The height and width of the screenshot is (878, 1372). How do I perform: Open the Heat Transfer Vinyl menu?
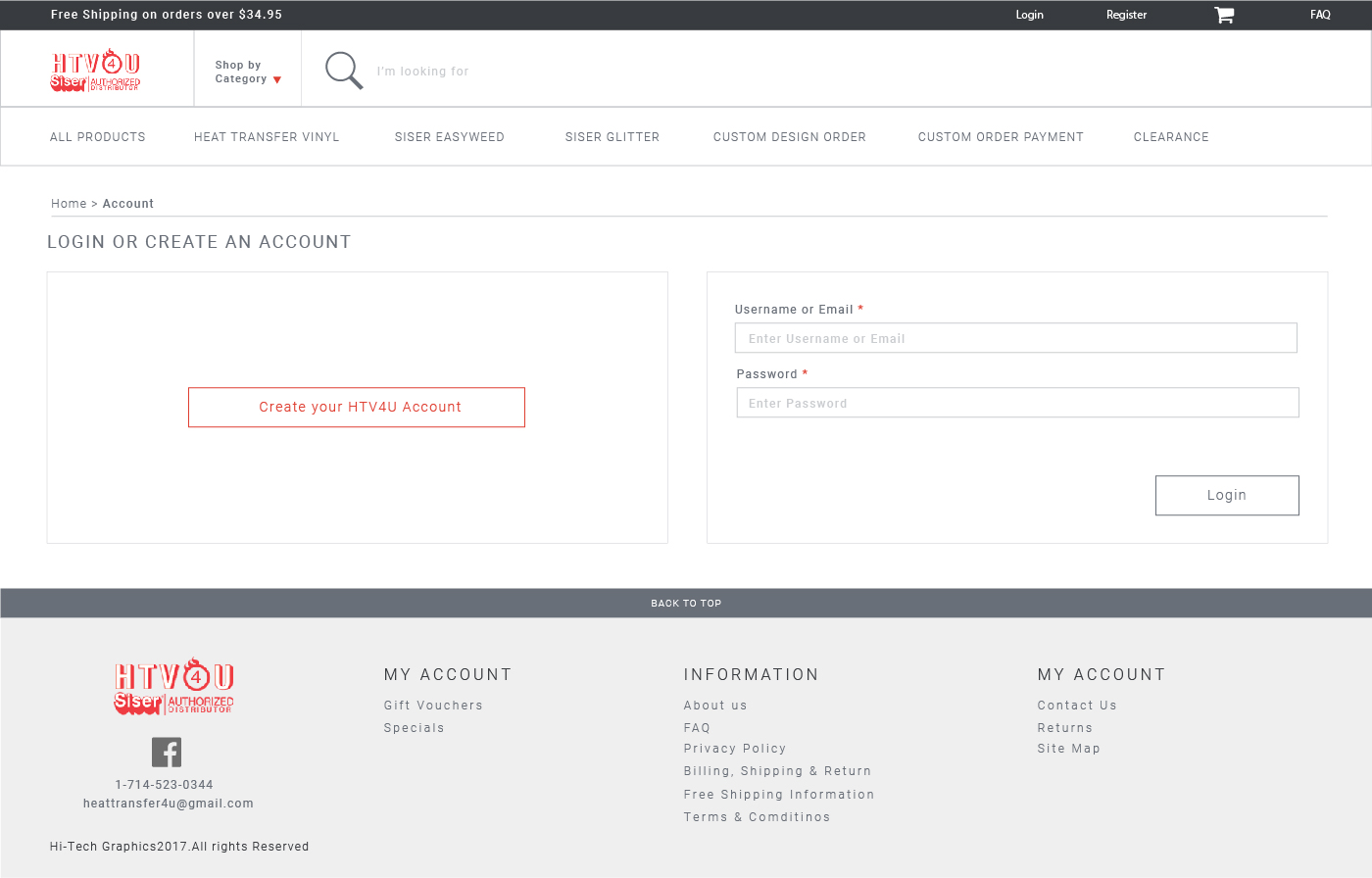(267, 137)
